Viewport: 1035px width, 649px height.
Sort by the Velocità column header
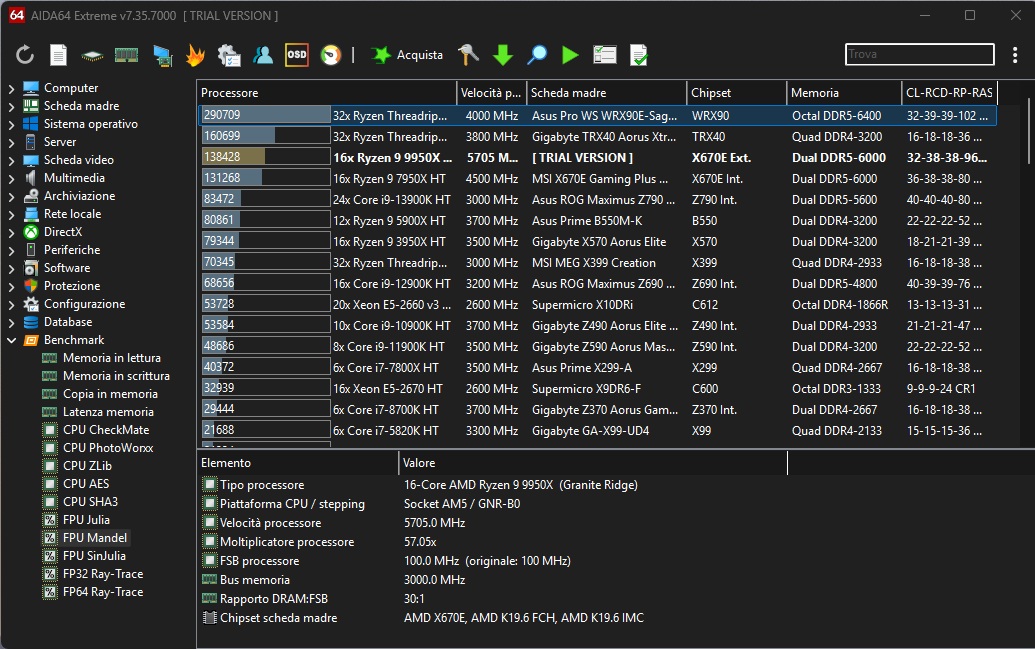click(491, 93)
